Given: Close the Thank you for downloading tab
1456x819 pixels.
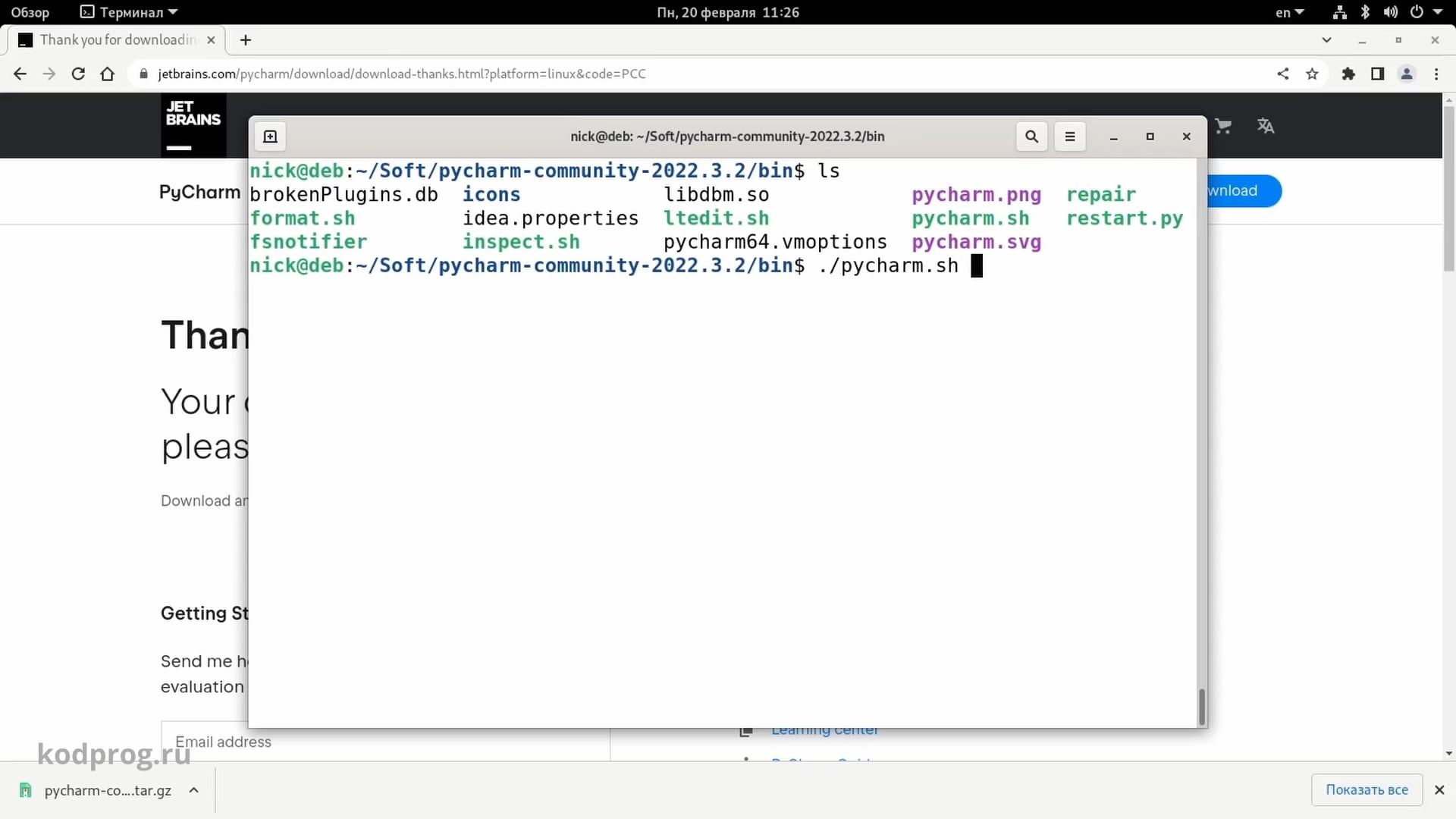Looking at the screenshot, I should (x=211, y=40).
